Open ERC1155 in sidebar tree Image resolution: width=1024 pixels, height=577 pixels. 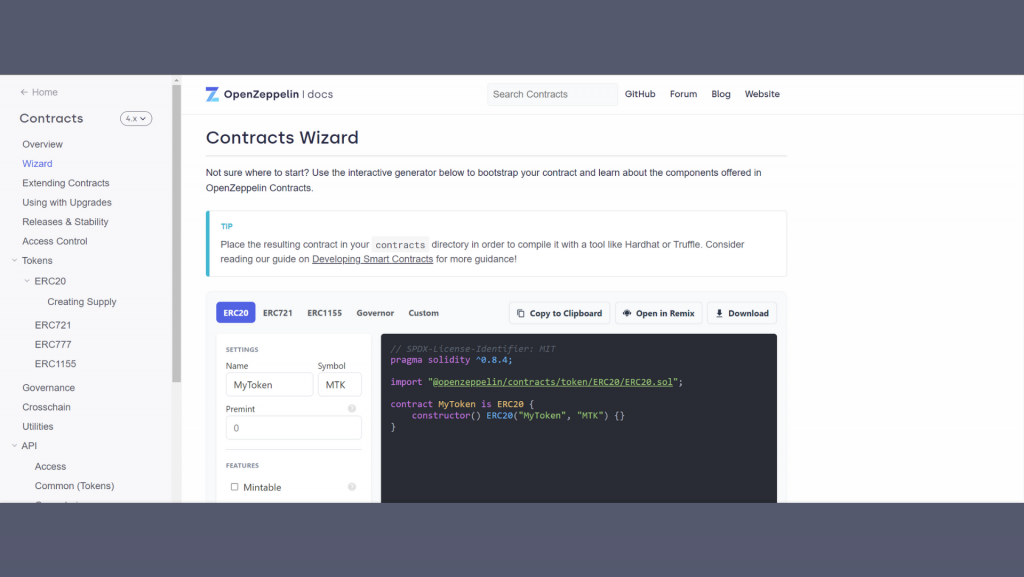pyautogui.click(x=55, y=364)
